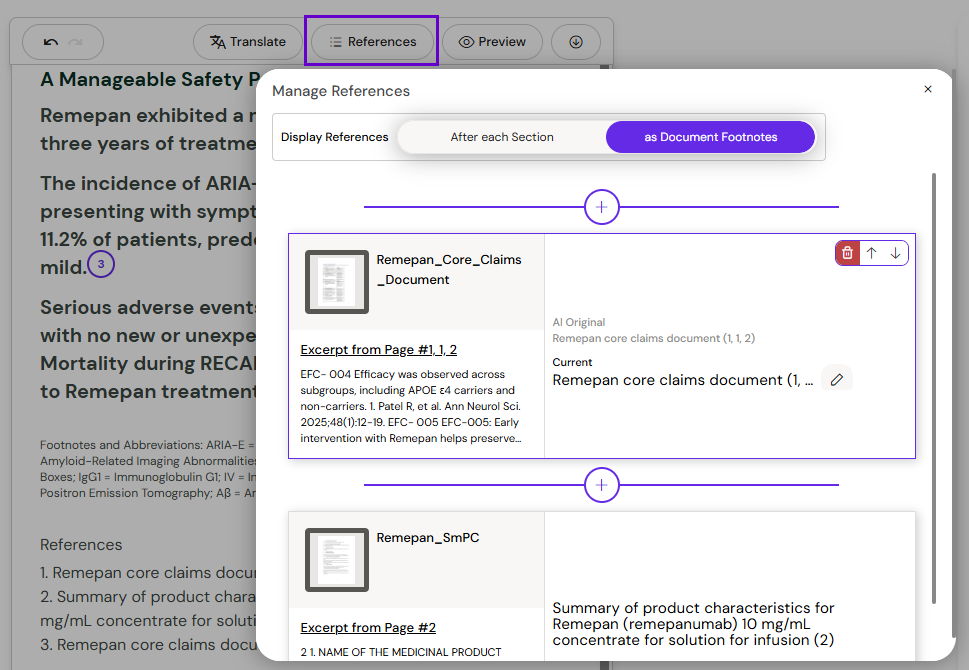
Task: Delete the Remepan_Core_Claims_Document reference
Action: [x=847, y=253]
